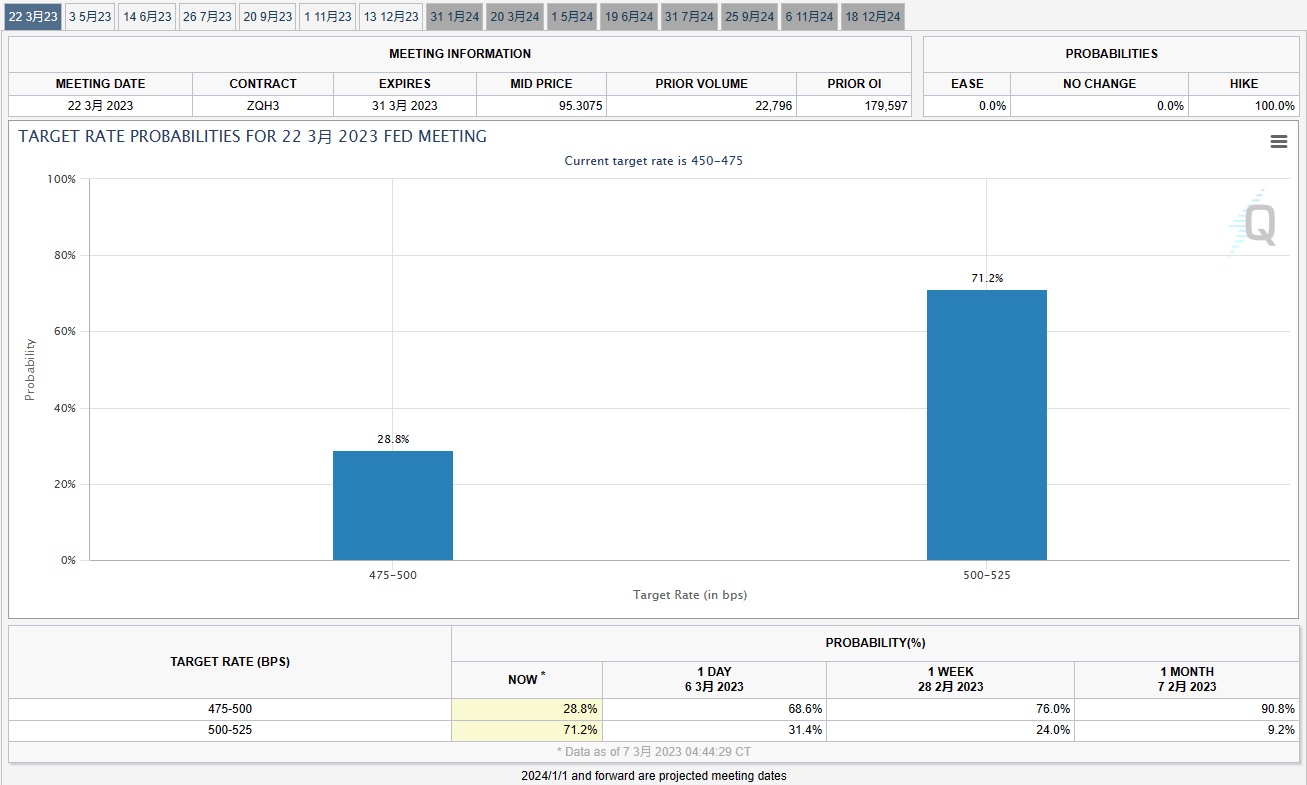Click the QuikStrike Q logo watermark
This screenshot has width=1307, height=785.
coord(1254,224)
